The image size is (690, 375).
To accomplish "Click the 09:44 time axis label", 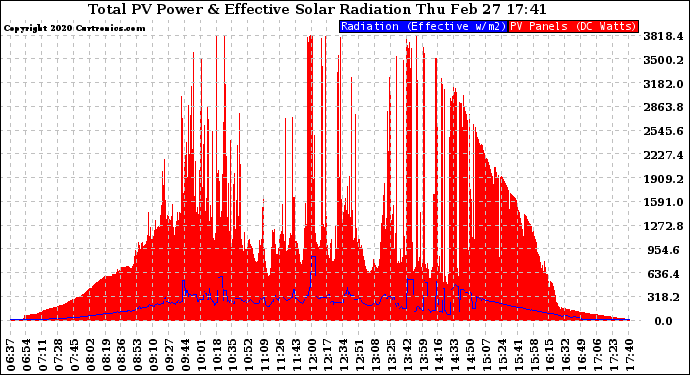I will point(186,355).
